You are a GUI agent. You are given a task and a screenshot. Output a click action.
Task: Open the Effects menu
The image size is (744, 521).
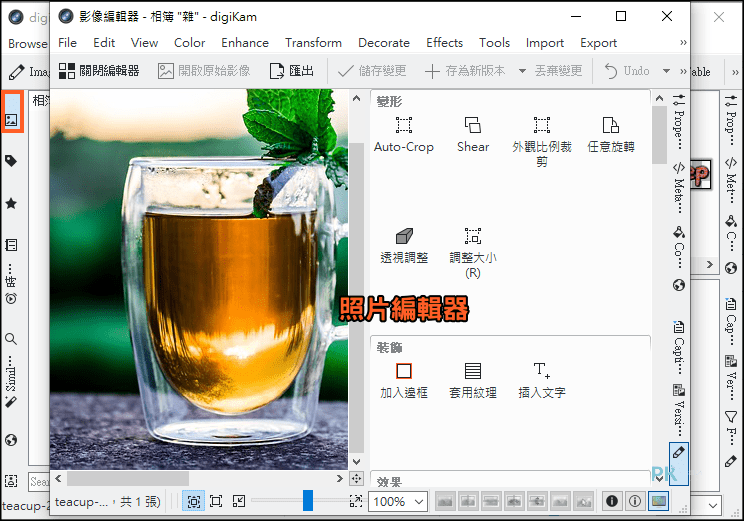(x=444, y=43)
